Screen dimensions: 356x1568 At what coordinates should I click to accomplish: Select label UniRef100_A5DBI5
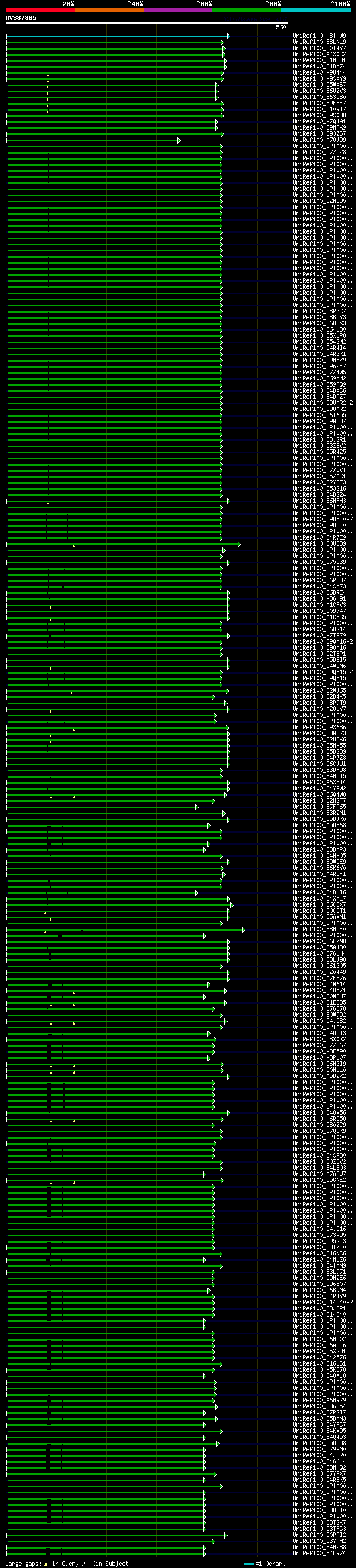pyautogui.click(x=319, y=660)
